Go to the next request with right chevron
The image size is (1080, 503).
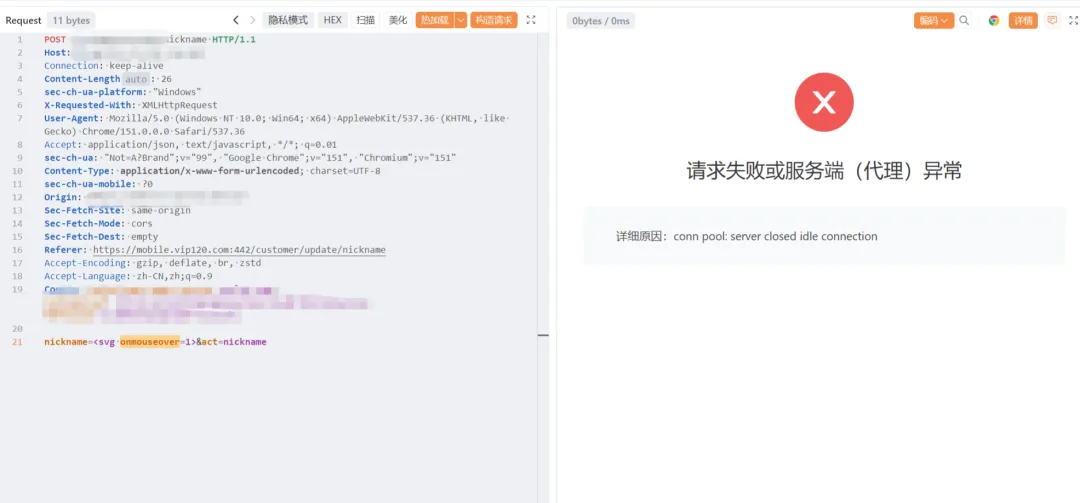pyautogui.click(x=253, y=20)
